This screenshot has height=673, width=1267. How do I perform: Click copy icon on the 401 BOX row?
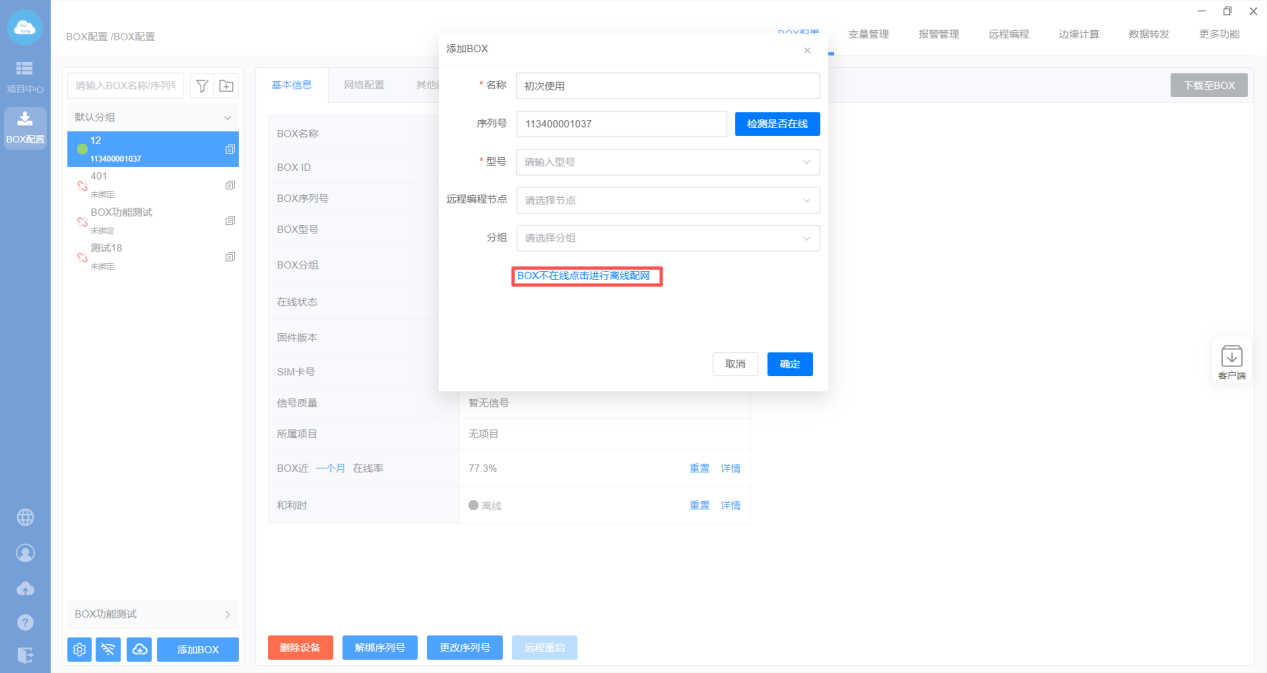tap(230, 185)
